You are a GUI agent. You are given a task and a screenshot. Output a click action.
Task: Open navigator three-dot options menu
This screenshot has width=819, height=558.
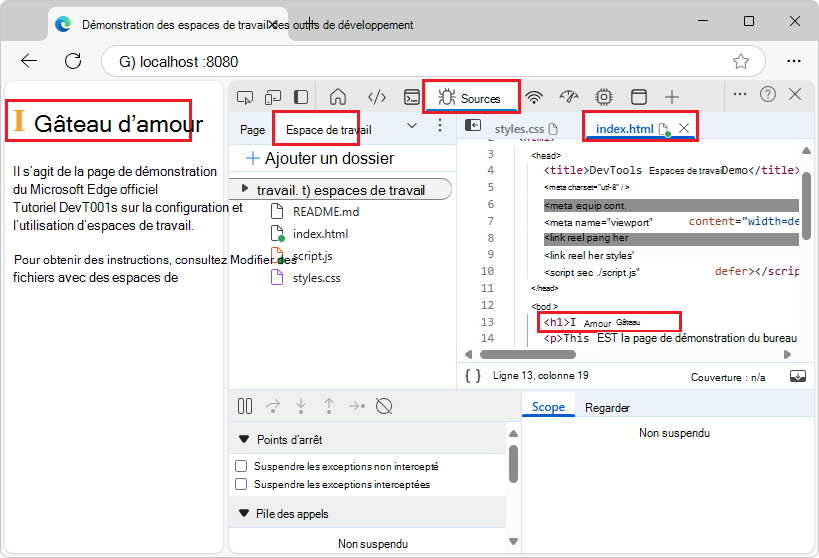(x=440, y=125)
